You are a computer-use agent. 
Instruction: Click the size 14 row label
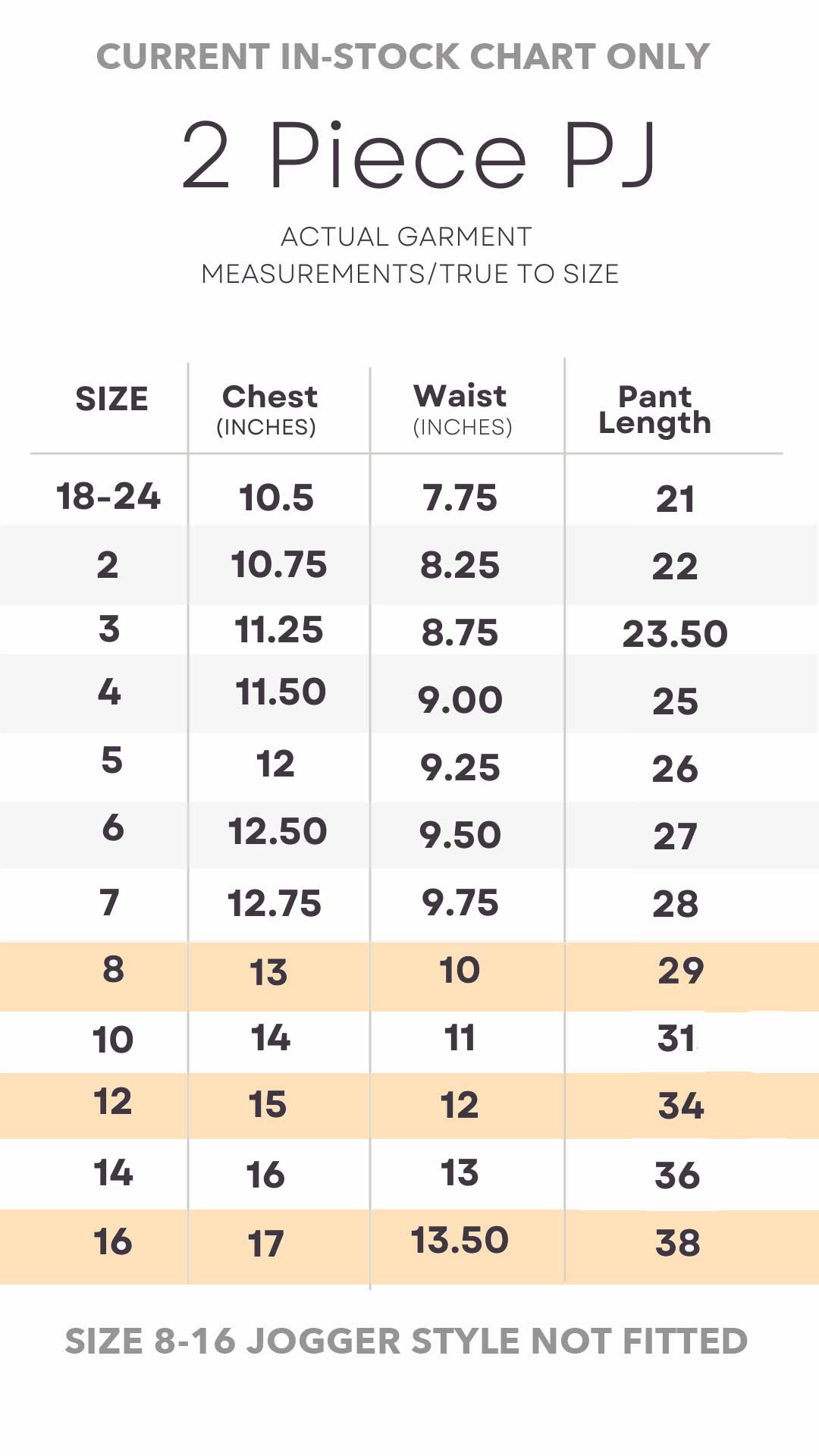coord(113,1173)
